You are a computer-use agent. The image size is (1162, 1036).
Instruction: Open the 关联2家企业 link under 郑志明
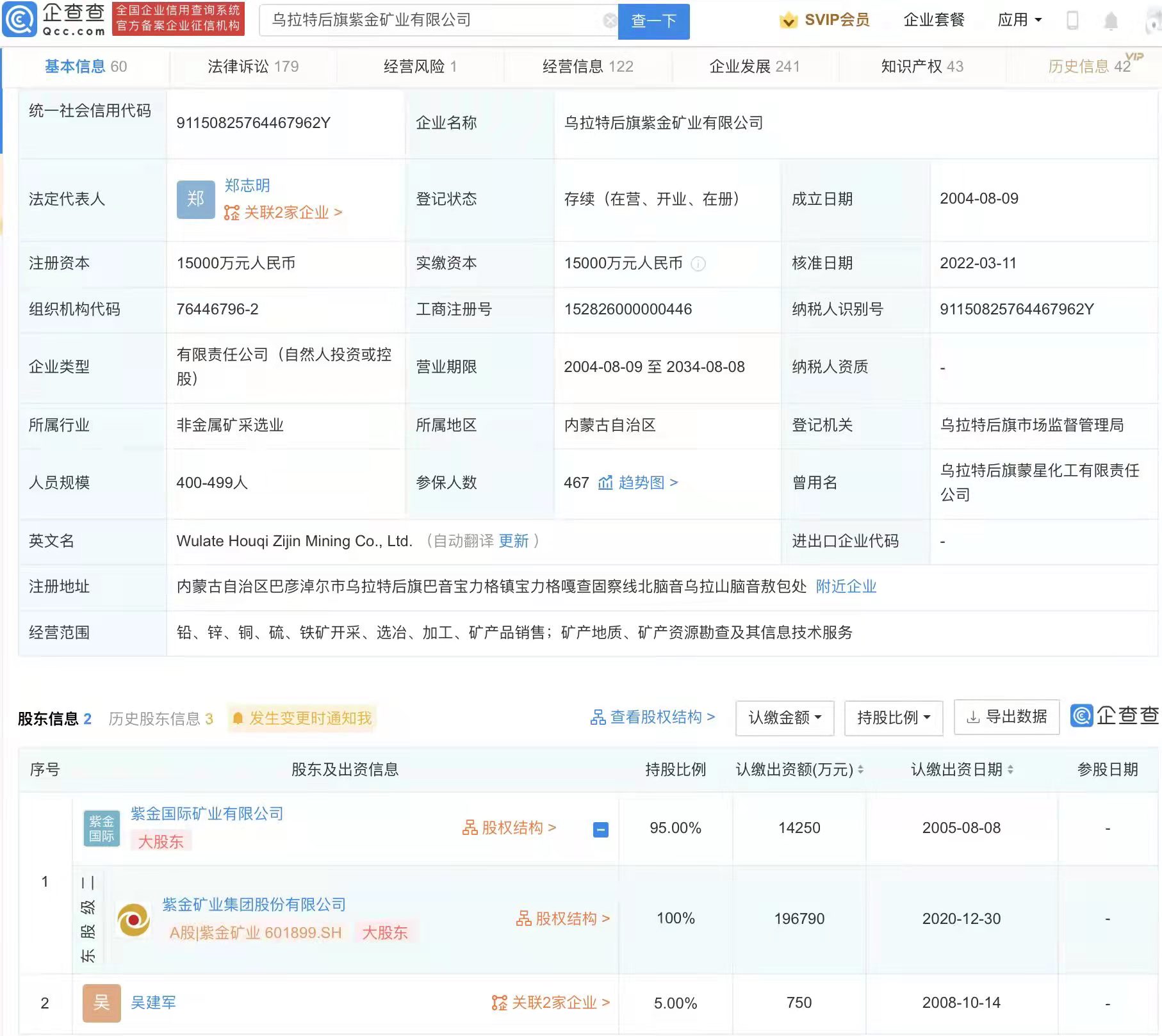click(x=283, y=213)
